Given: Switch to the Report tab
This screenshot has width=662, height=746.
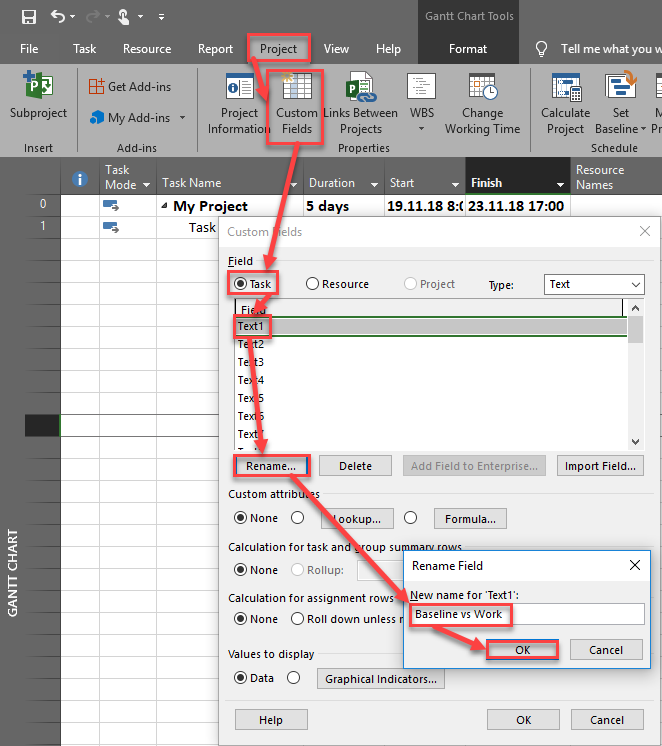Looking at the screenshot, I should 215,49.
